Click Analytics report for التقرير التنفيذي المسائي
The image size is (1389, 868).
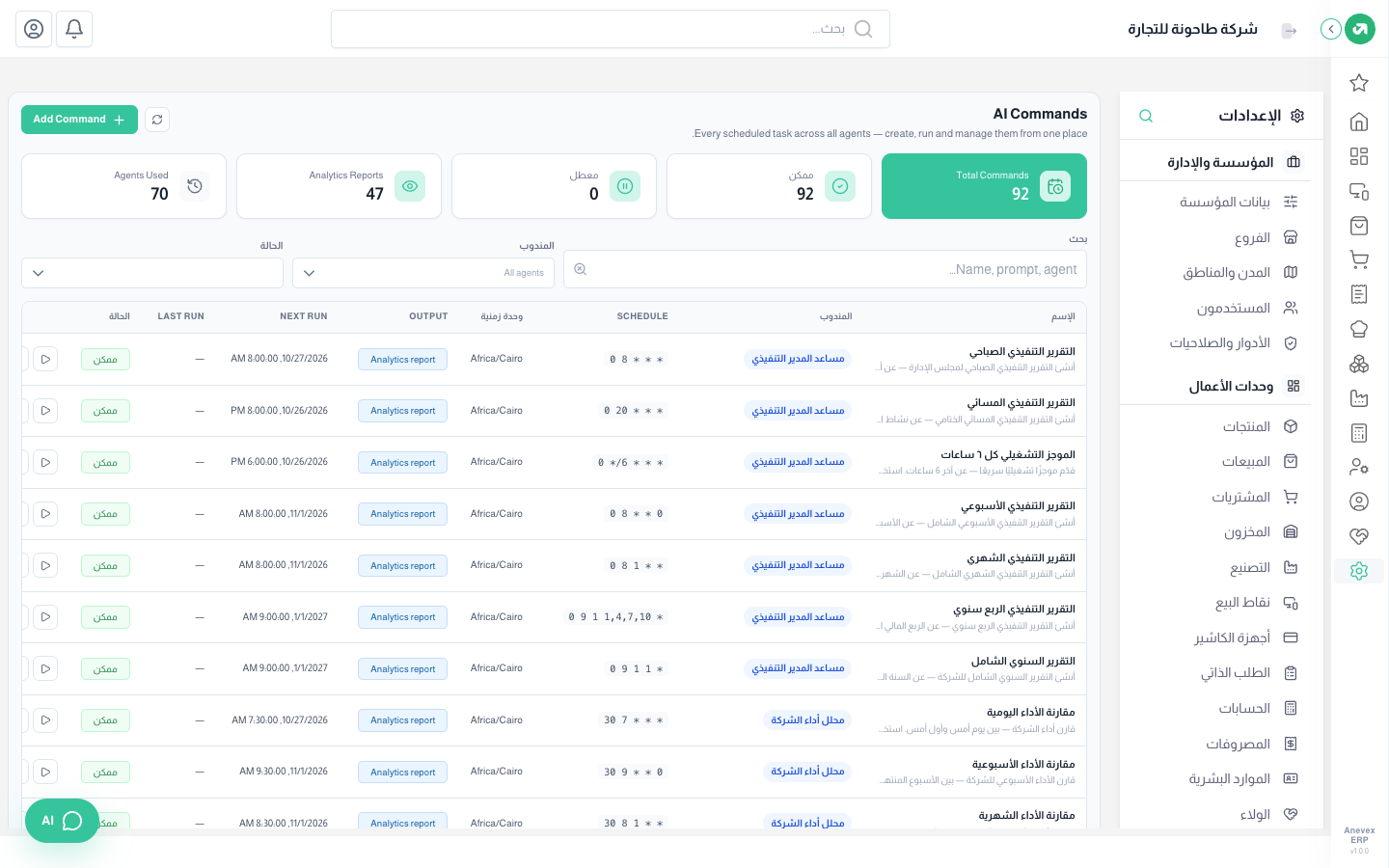(x=402, y=411)
